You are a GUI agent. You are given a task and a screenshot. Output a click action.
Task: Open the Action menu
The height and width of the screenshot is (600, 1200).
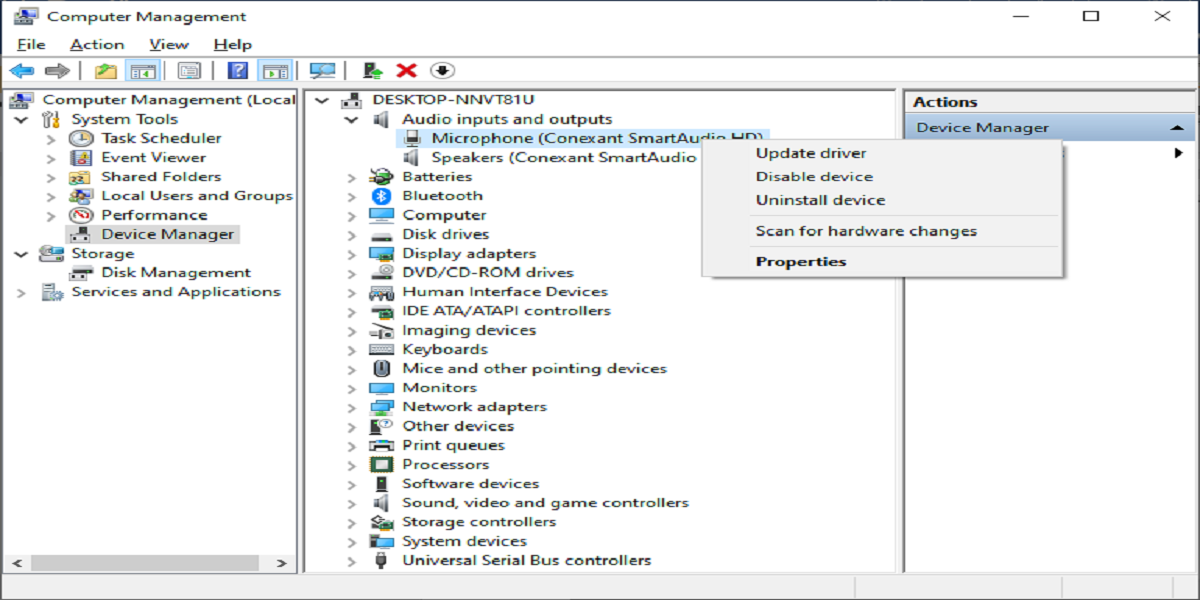(97, 45)
